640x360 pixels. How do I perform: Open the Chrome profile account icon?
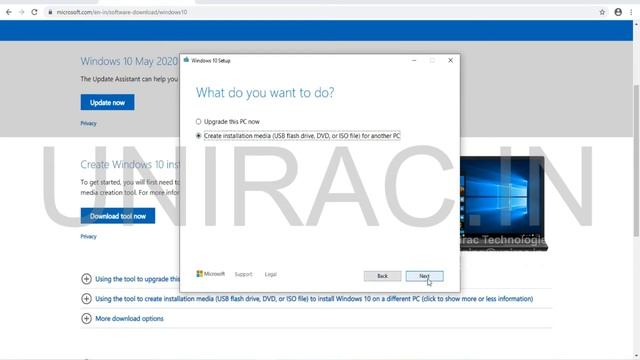[618, 12]
